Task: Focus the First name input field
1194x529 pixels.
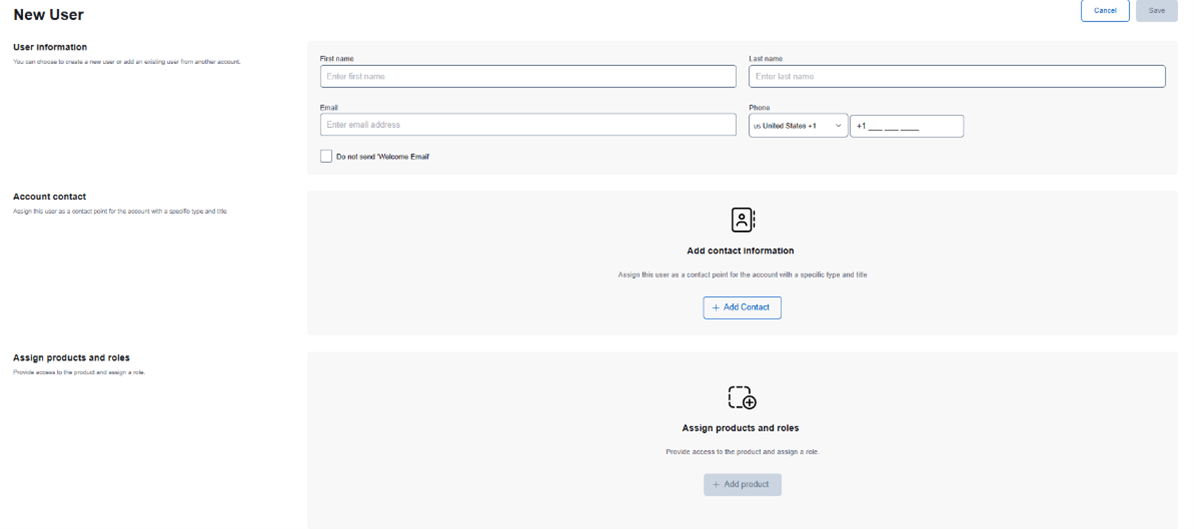Action: [528, 77]
